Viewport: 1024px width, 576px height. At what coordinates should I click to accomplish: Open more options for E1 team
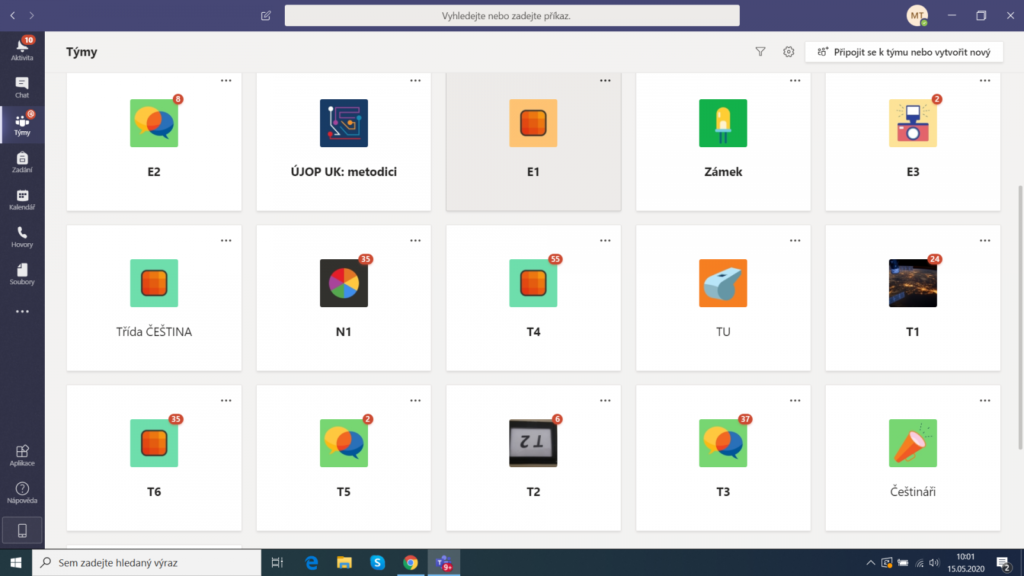[x=605, y=81]
